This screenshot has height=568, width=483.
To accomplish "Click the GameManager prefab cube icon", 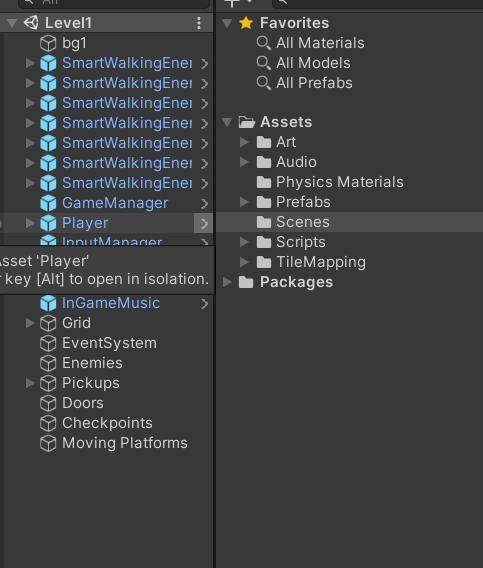I will [x=48, y=203].
